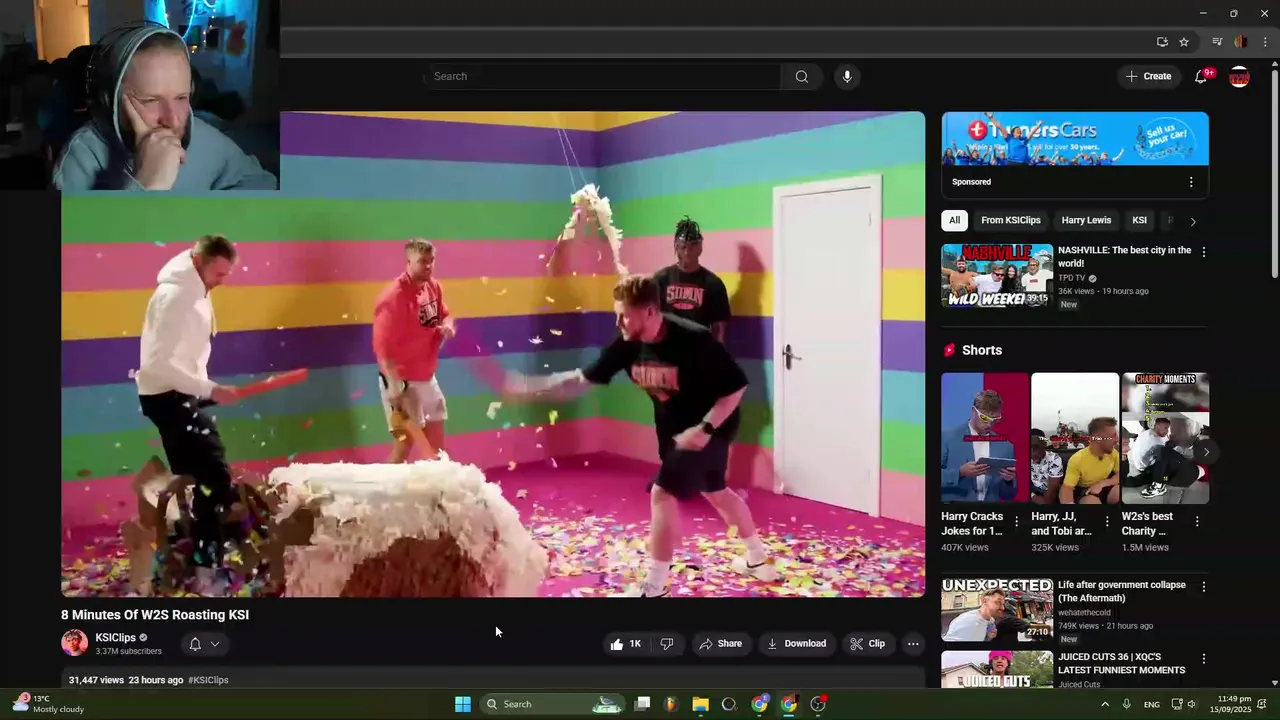1280x720 pixels.
Task: Open Task View on the taskbar
Action: coord(643,704)
